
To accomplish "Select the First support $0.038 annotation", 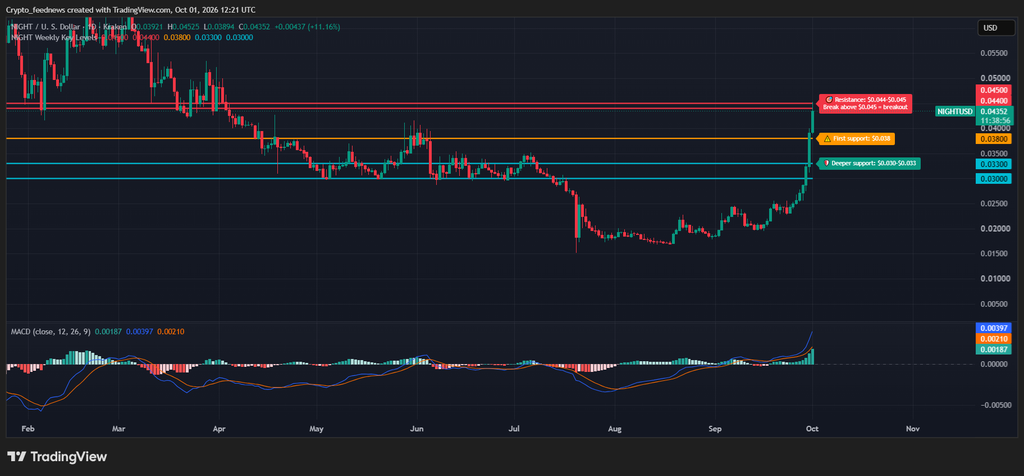I will pos(857,138).
